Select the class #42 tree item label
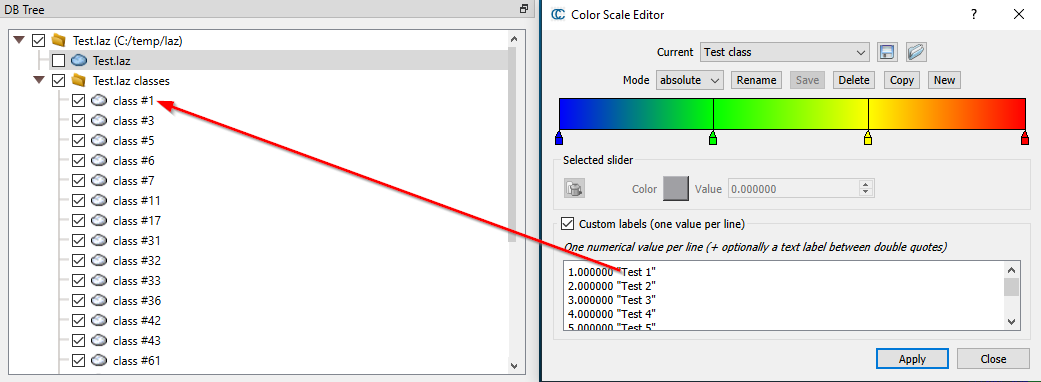The width and height of the screenshot is (1041, 382). pos(137,320)
